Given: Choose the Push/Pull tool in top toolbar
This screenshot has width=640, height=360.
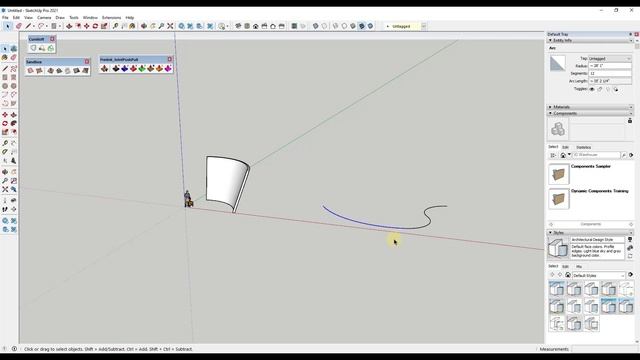Looking at the screenshot, I should pos(69,26).
